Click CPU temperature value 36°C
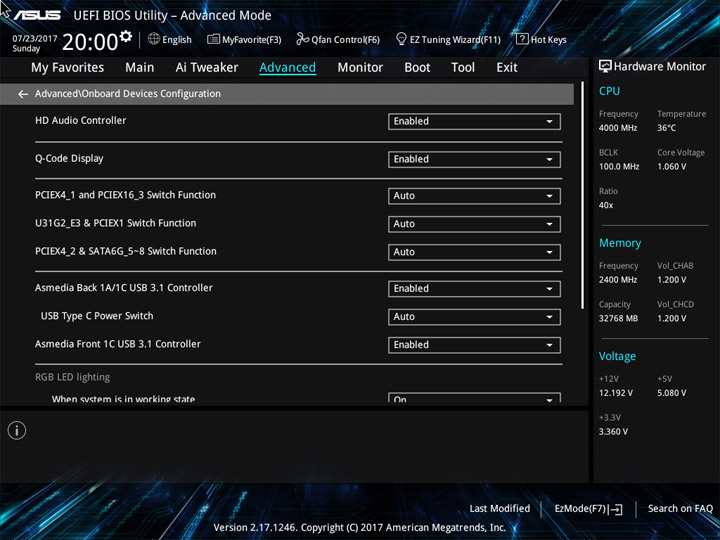 (x=666, y=128)
